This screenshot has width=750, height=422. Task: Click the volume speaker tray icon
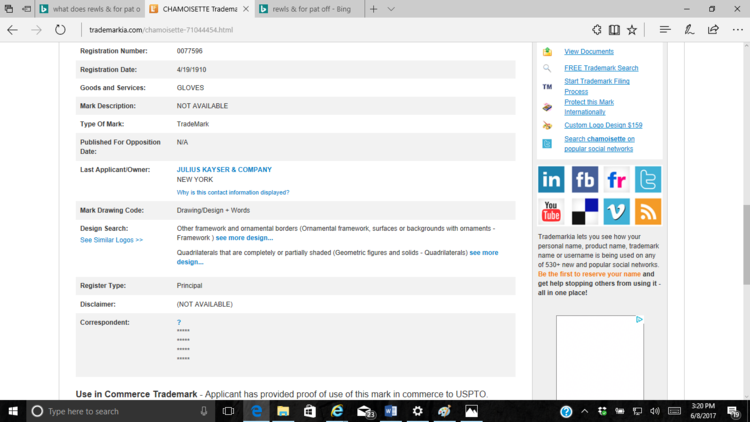coord(655,411)
